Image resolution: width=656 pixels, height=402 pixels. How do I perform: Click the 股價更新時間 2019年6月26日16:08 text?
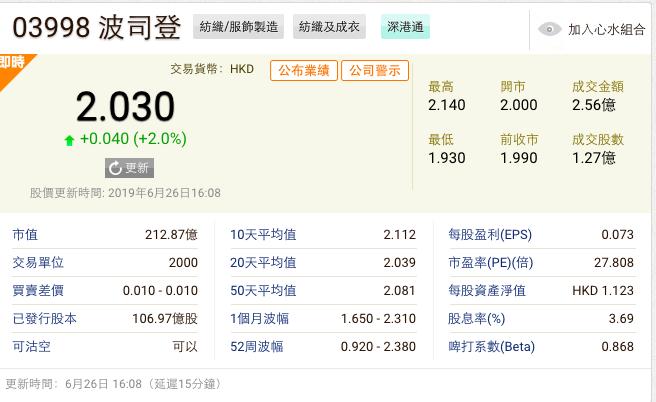[125, 193]
